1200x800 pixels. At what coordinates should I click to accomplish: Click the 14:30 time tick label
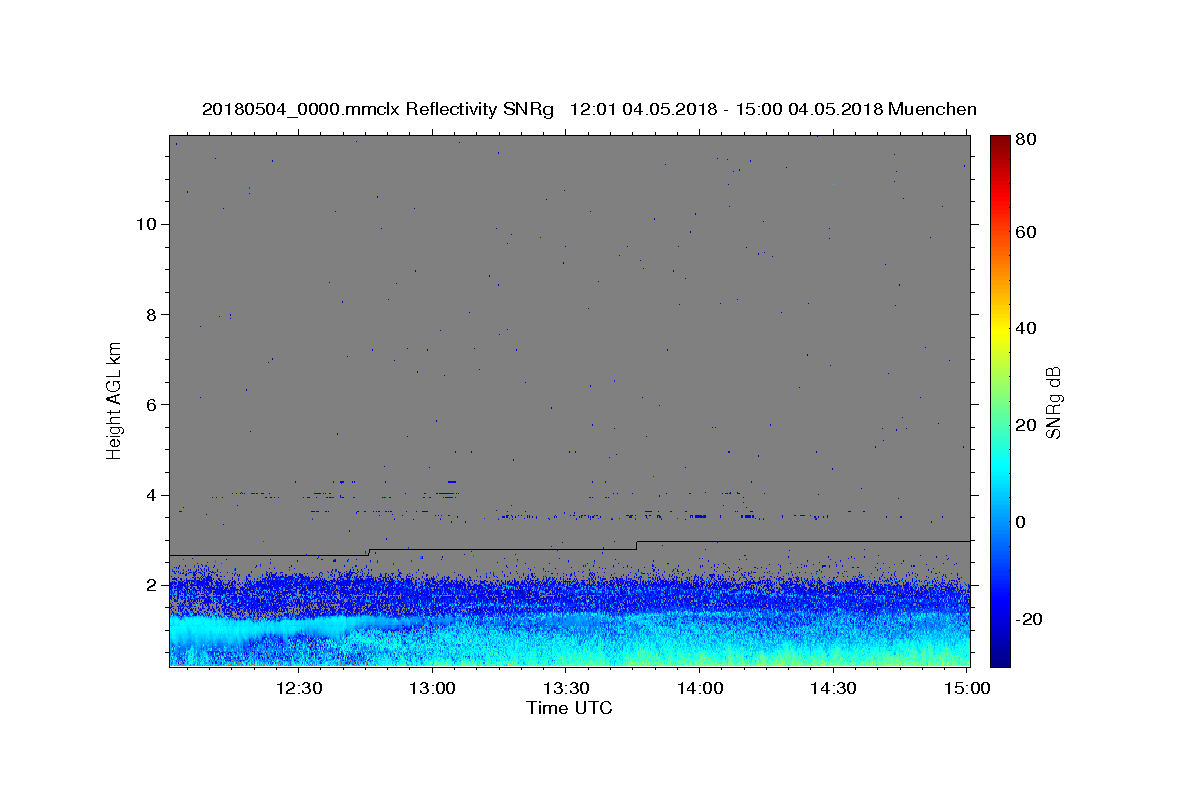tap(832, 688)
